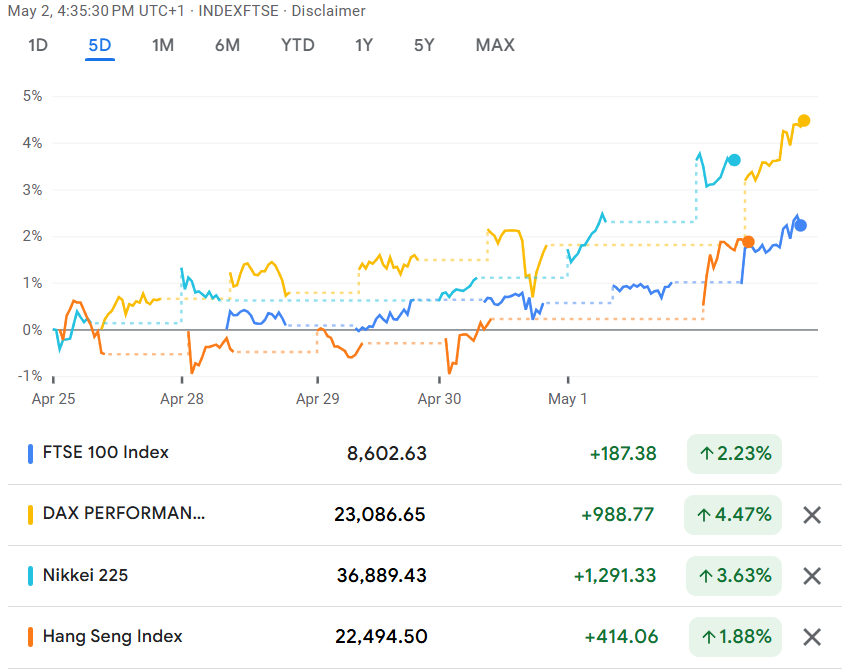
Task: Remove Nikkei 225 from comparison
Action: (812, 576)
